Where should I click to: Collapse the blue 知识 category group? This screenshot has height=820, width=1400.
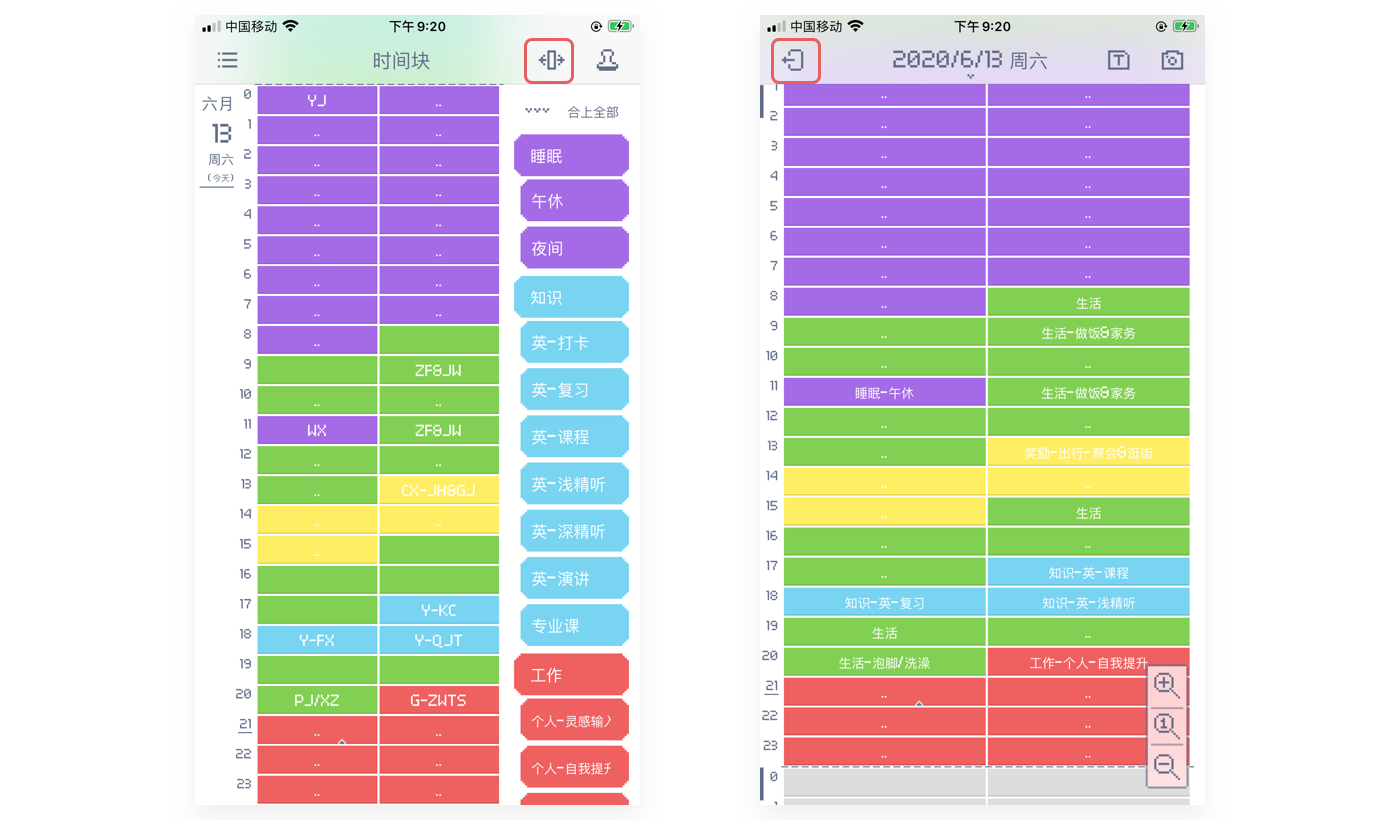pyautogui.click(x=571, y=297)
